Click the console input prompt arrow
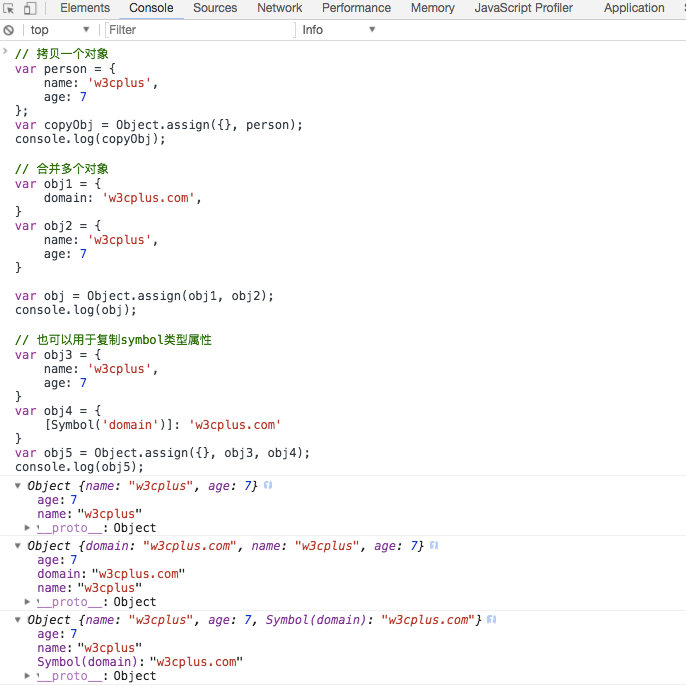 point(5,51)
